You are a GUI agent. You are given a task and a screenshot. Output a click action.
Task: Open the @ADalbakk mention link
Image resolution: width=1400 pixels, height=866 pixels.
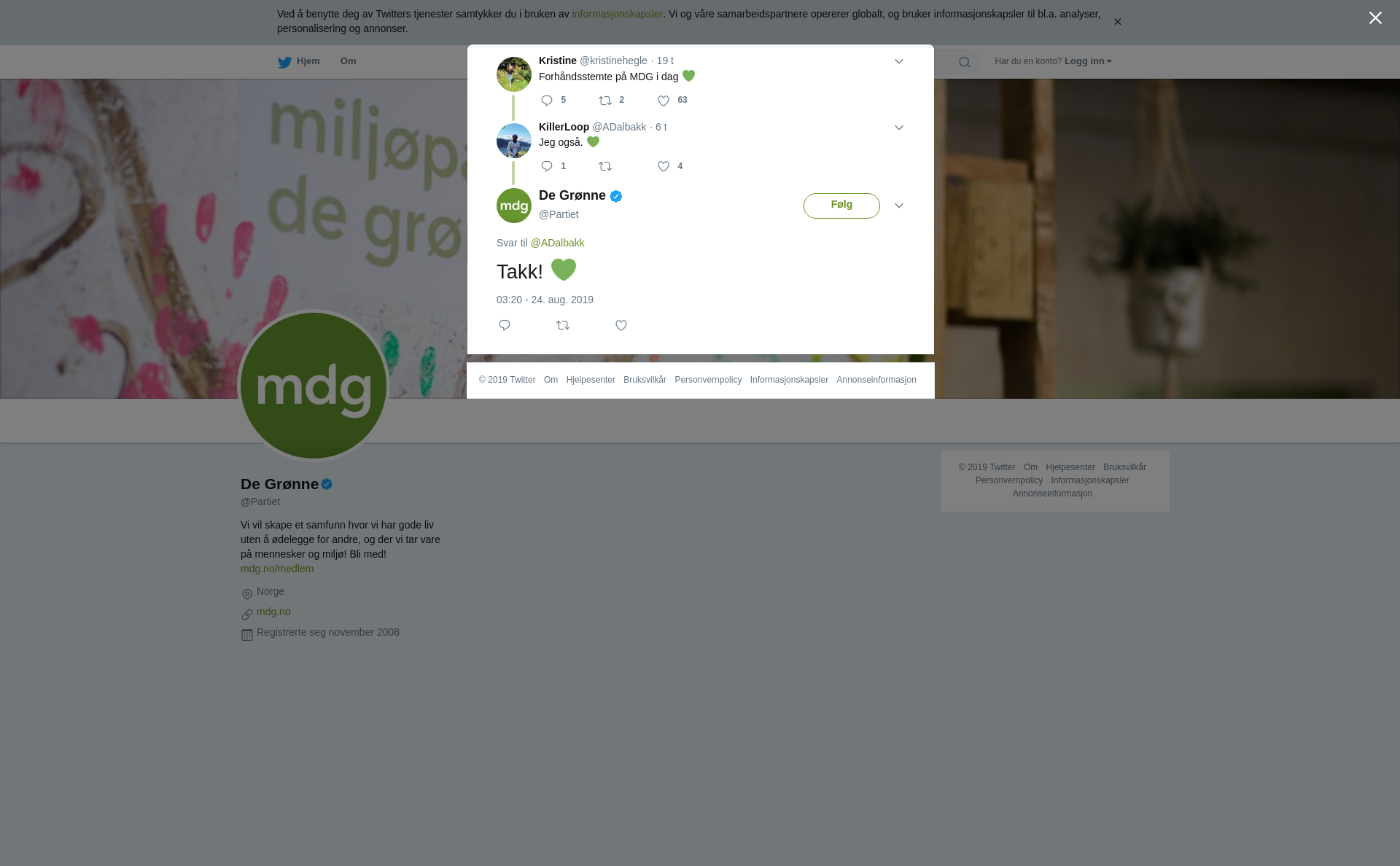point(557,243)
